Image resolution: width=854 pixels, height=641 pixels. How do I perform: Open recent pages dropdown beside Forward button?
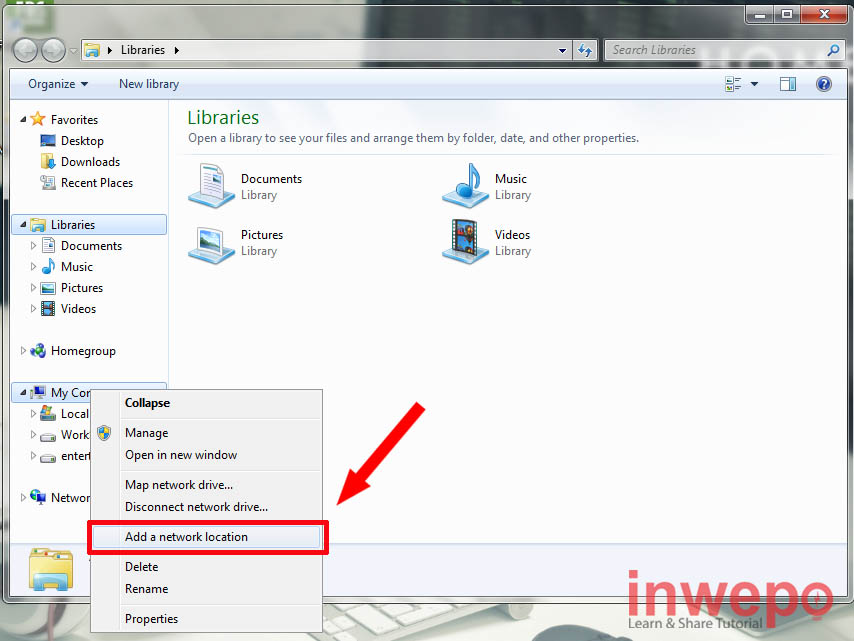73,51
